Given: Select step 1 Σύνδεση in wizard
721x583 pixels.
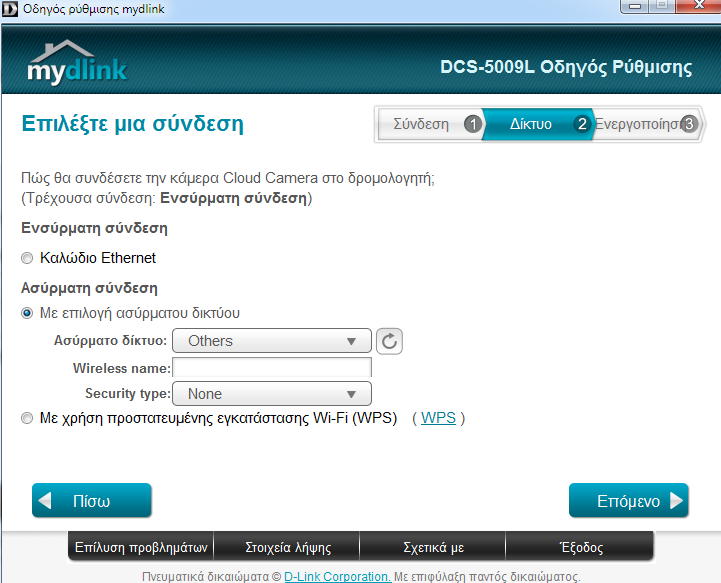Looking at the screenshot, I should click(x=430, y=124).
